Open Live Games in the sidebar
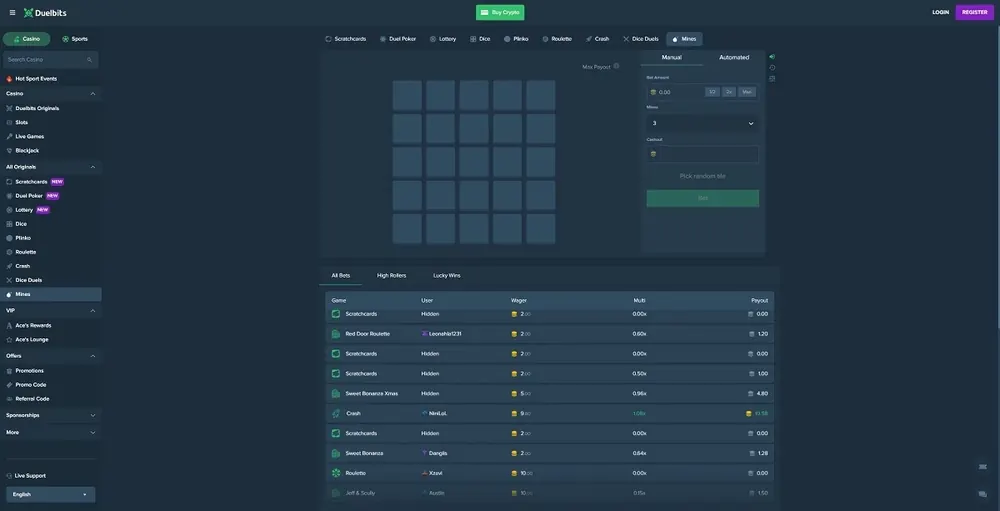1000x511 pixels. click(29, 137)
